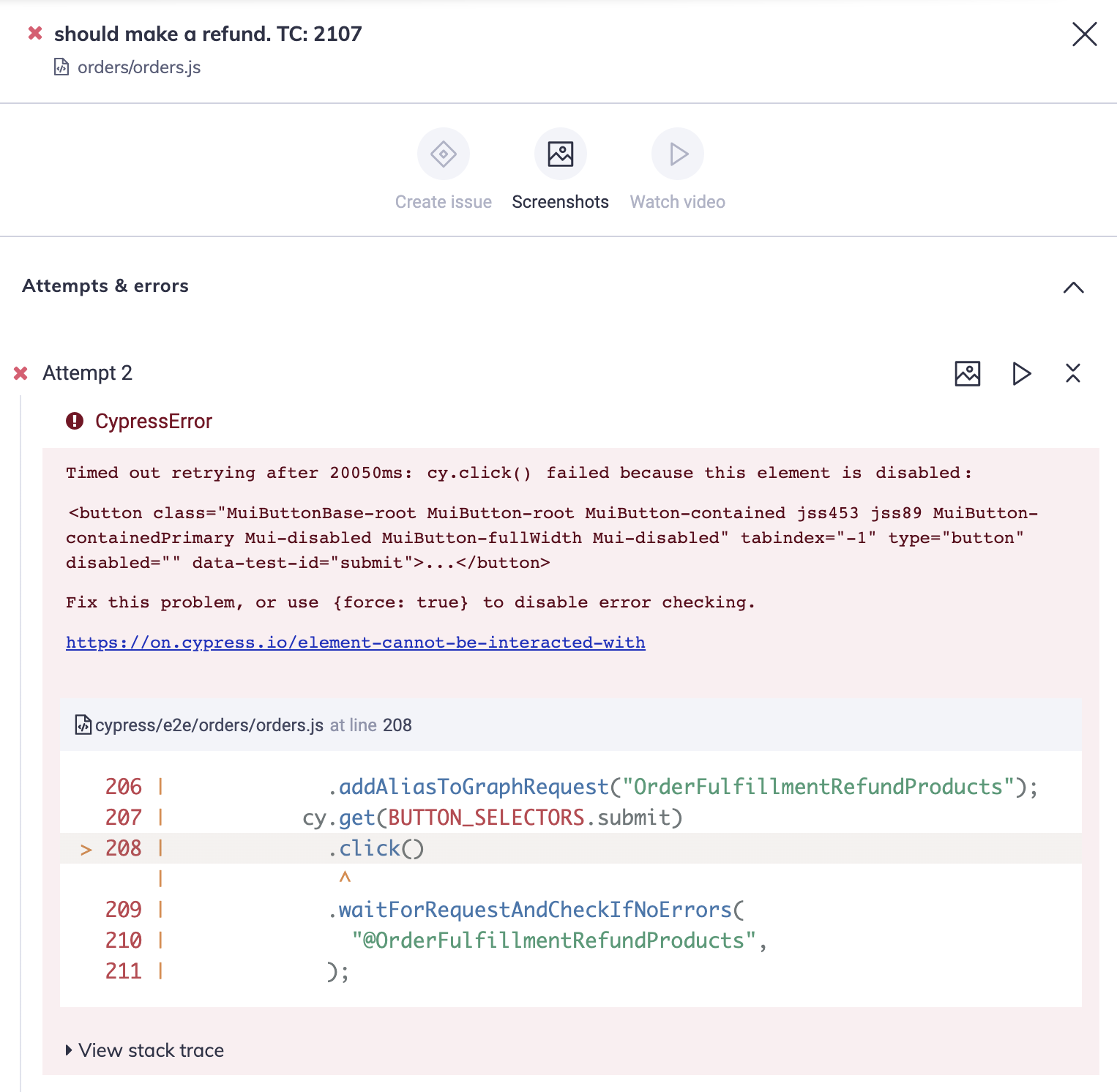Select the CypressError heading
Viewport: 1117px width, 1092px height.
pyautogui.click(x=154, y=421)
